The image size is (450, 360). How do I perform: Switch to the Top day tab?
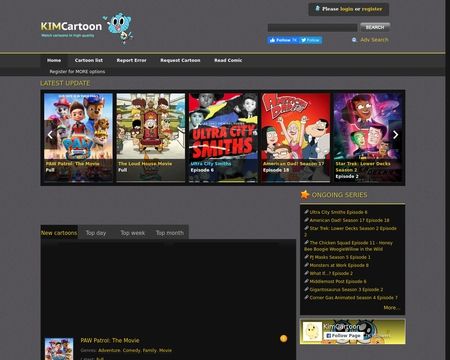tap(96, 233)
